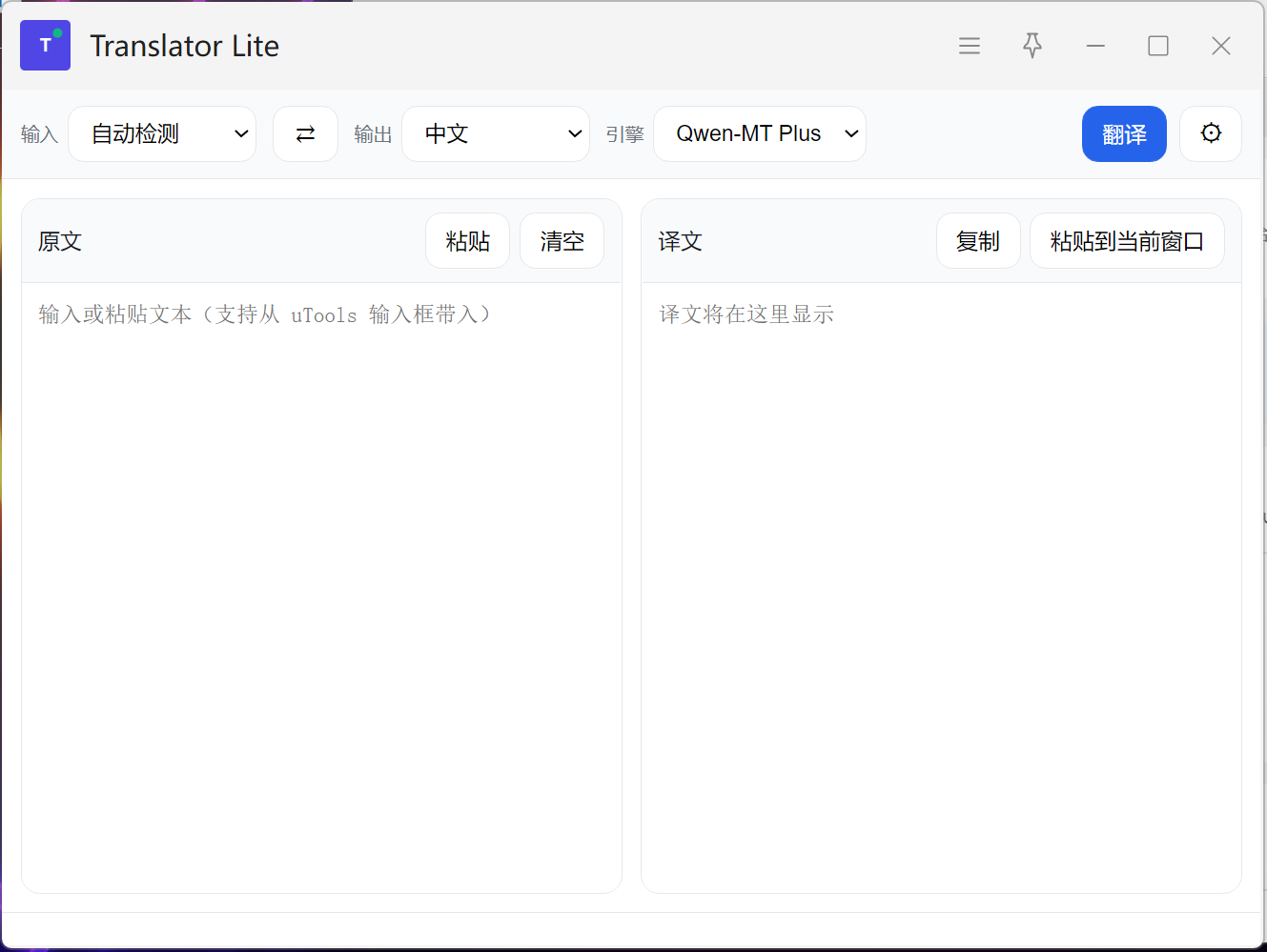Copy translation using the 复制 button
The width and height of the screenshot is (1267, 952).
(x=977, y=241)
